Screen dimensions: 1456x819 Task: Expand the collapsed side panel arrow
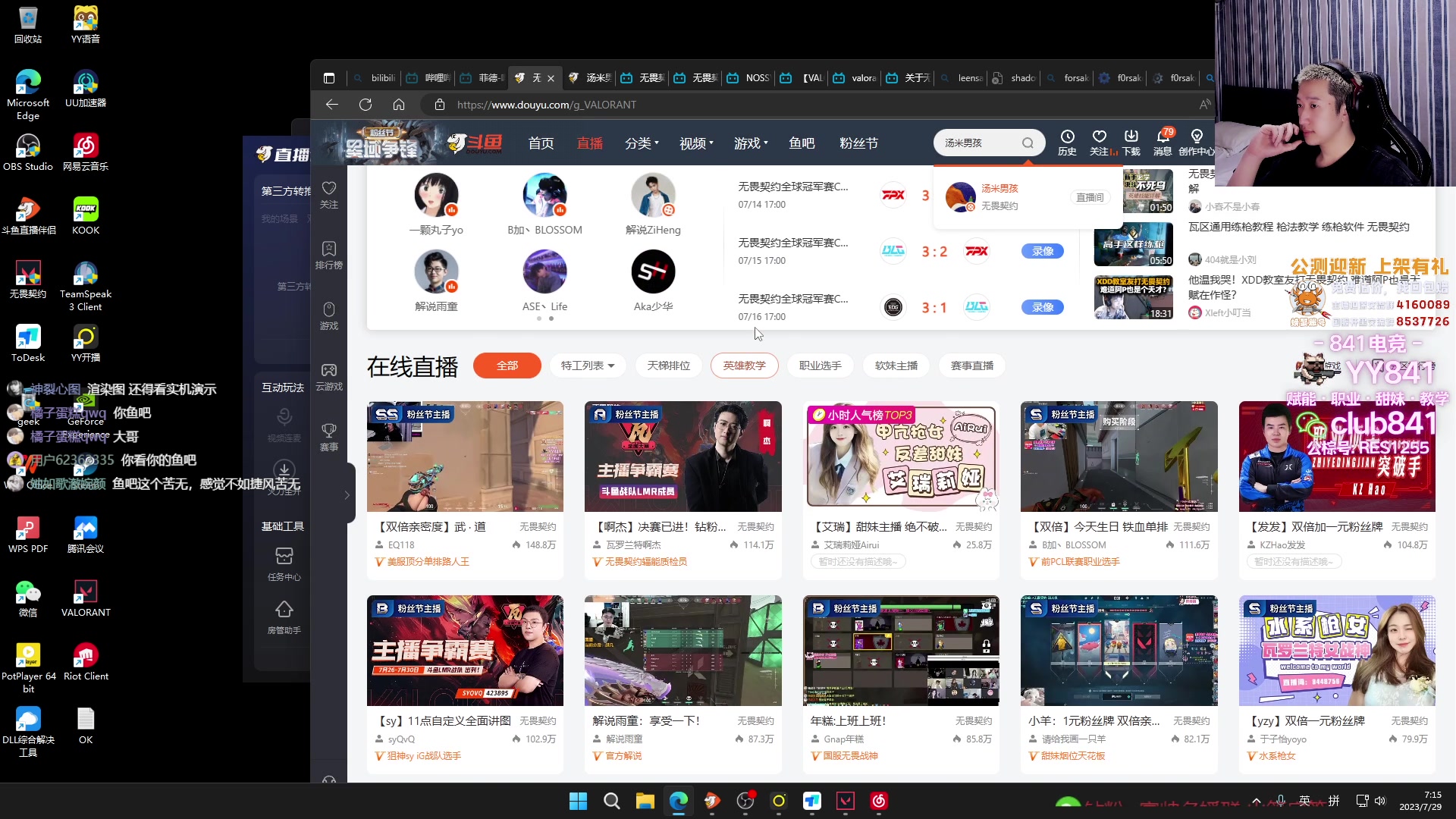(347, 494)
